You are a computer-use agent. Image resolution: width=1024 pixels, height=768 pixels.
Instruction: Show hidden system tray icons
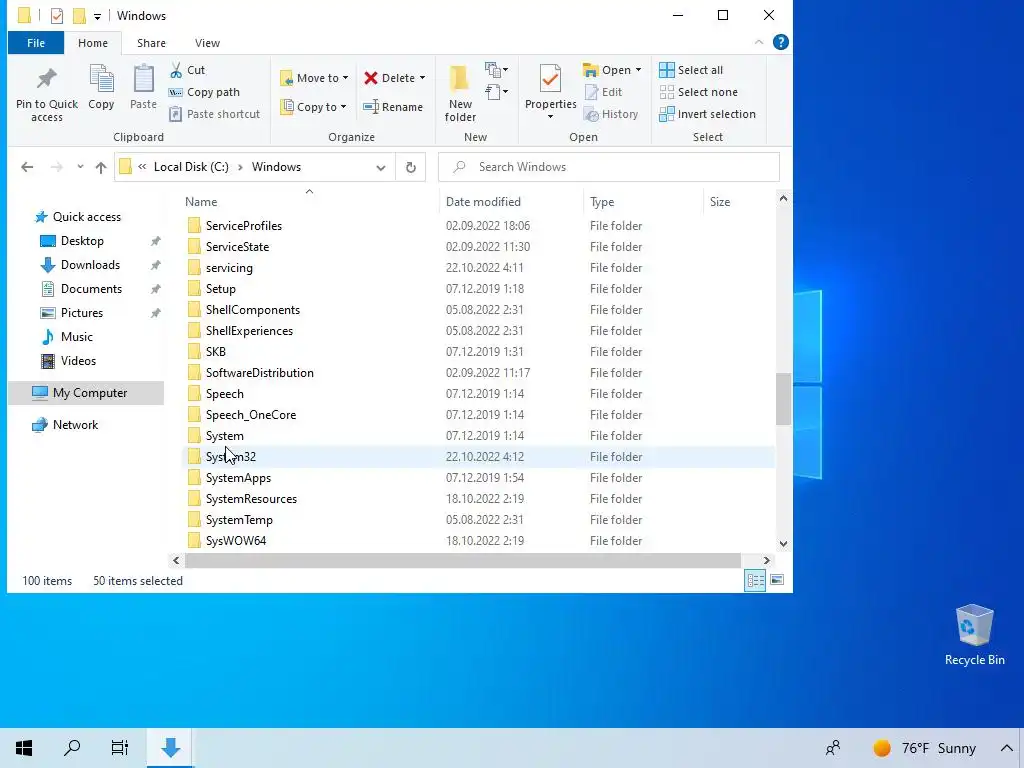[1006, 748]
